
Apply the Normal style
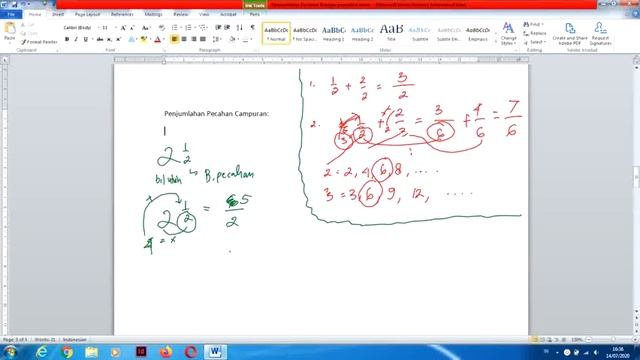pos(276,33)
